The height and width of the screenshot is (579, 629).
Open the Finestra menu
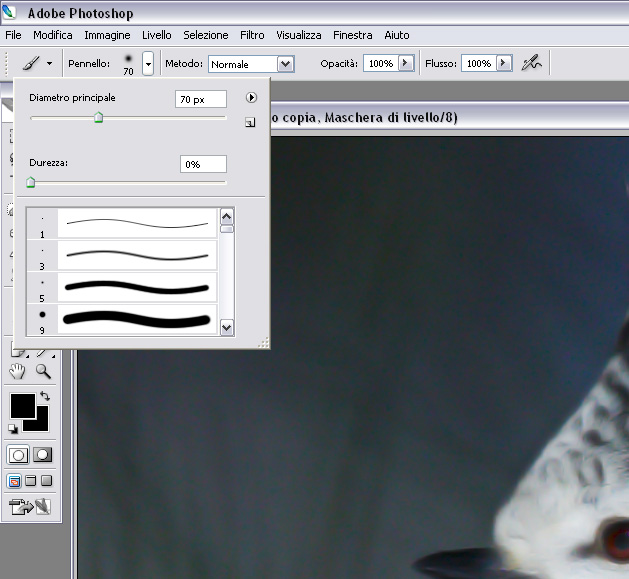pos(353,35)
